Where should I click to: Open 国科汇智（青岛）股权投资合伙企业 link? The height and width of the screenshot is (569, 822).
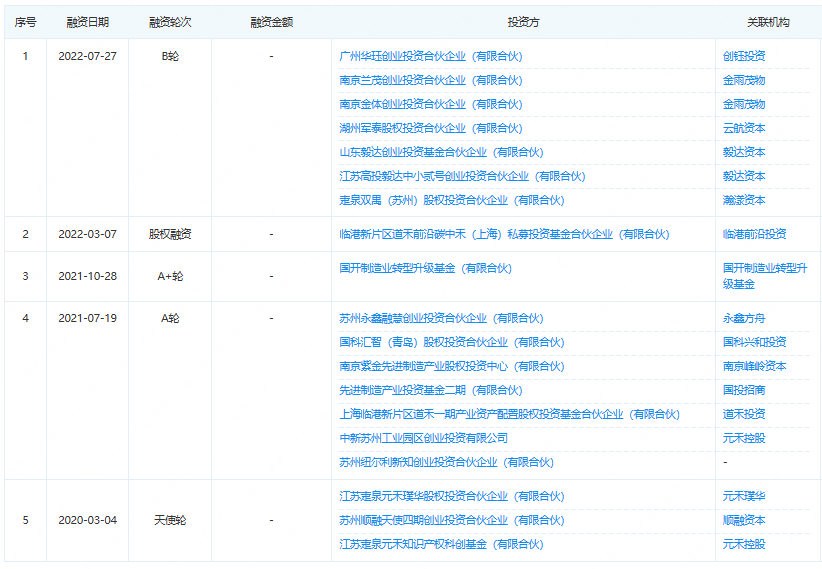tap(451, 342)
